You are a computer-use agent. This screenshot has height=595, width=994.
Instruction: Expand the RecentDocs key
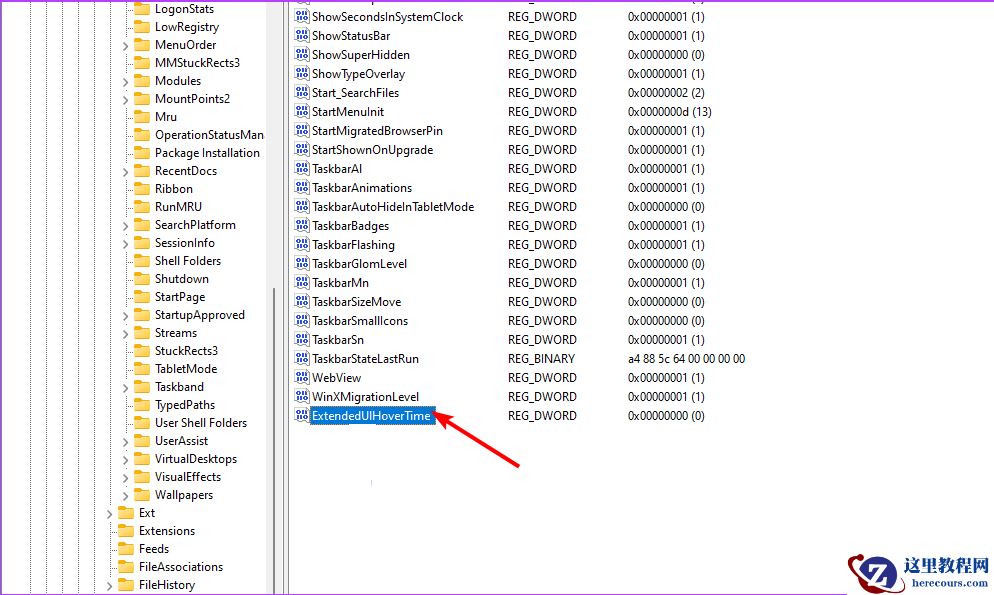point(126,172)
